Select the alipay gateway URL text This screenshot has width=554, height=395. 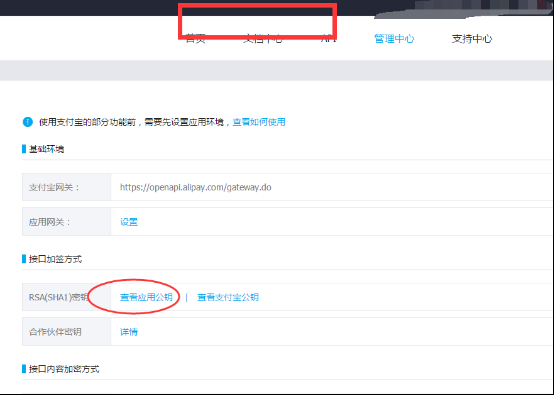click(x=196, y=187)
